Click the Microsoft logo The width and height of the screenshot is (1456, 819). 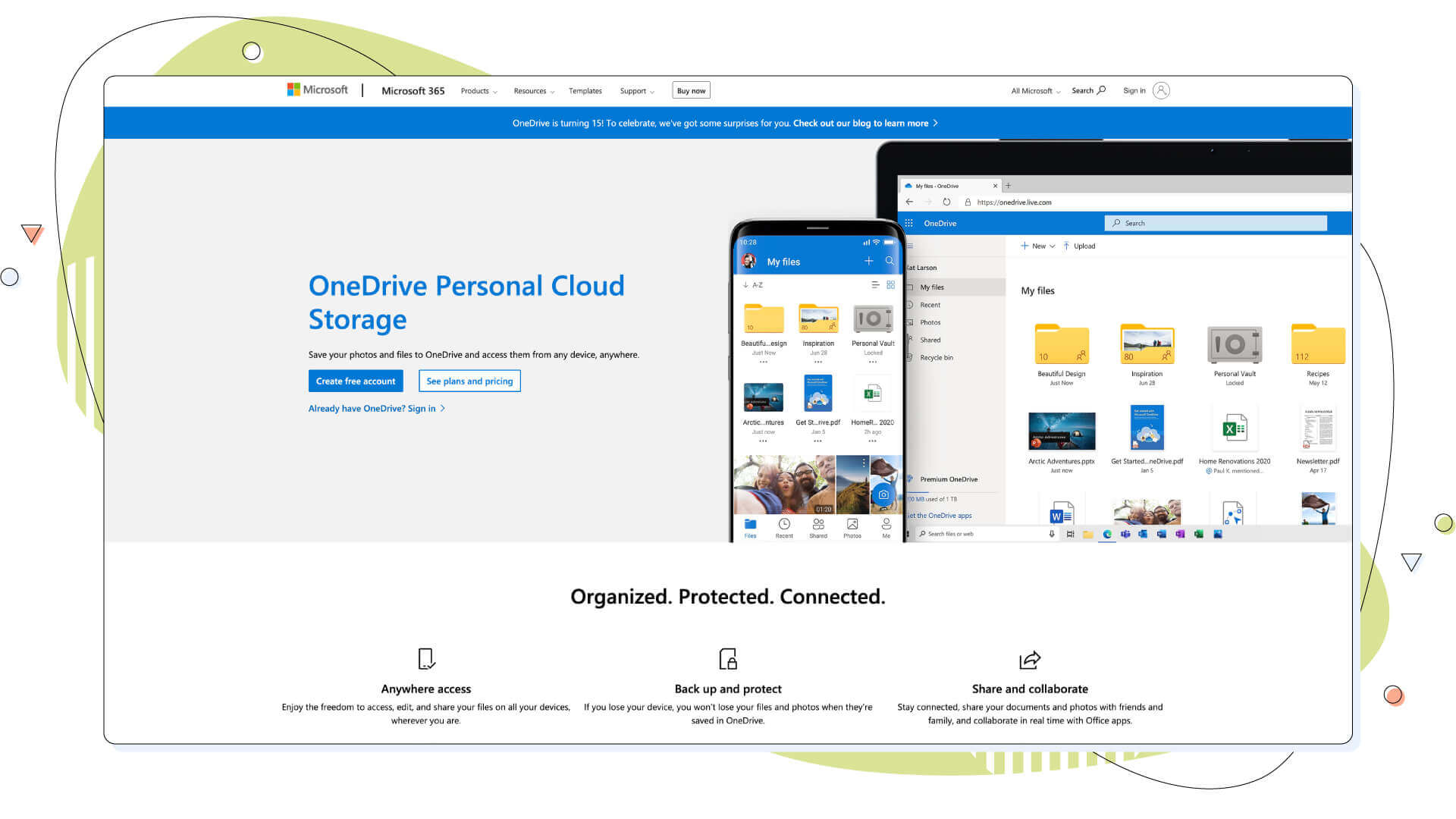point(317,89)
